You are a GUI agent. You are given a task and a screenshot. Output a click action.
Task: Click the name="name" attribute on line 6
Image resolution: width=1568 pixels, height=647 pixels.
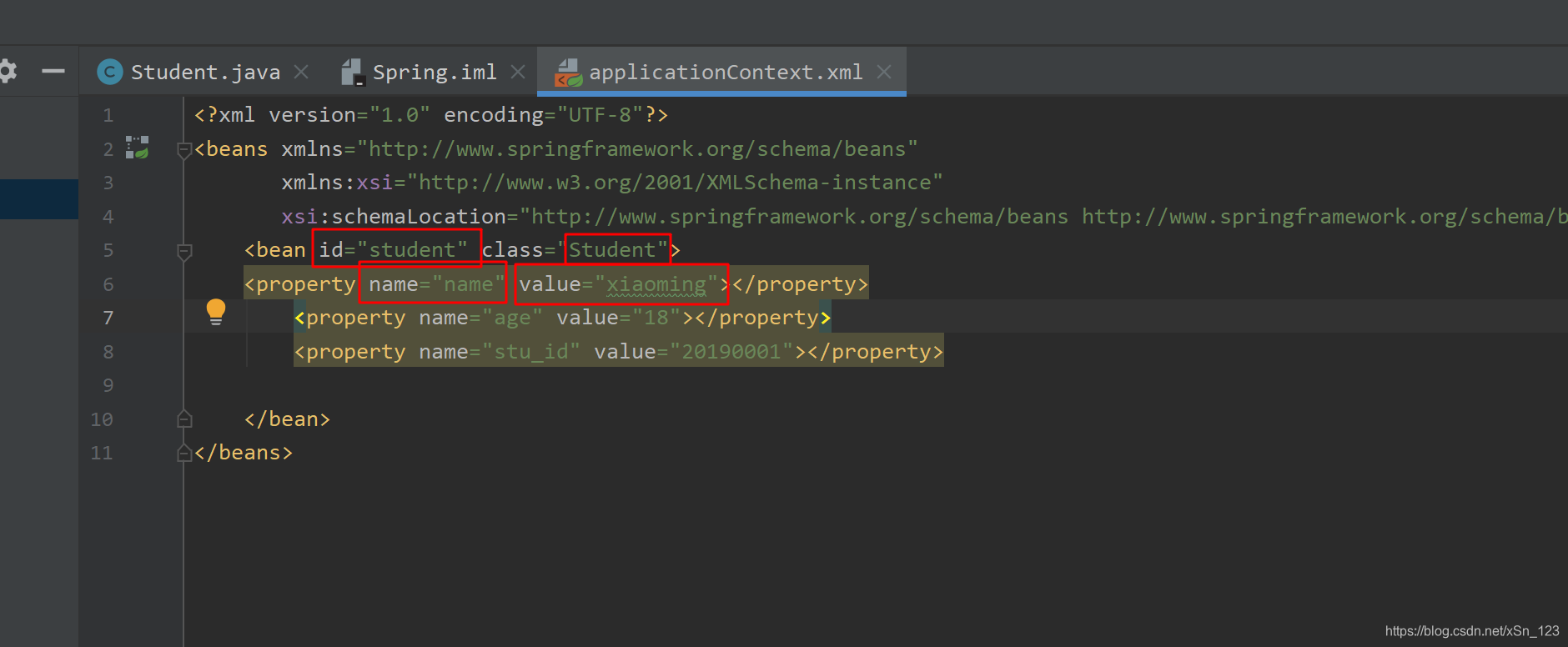(x=437, y=284)
